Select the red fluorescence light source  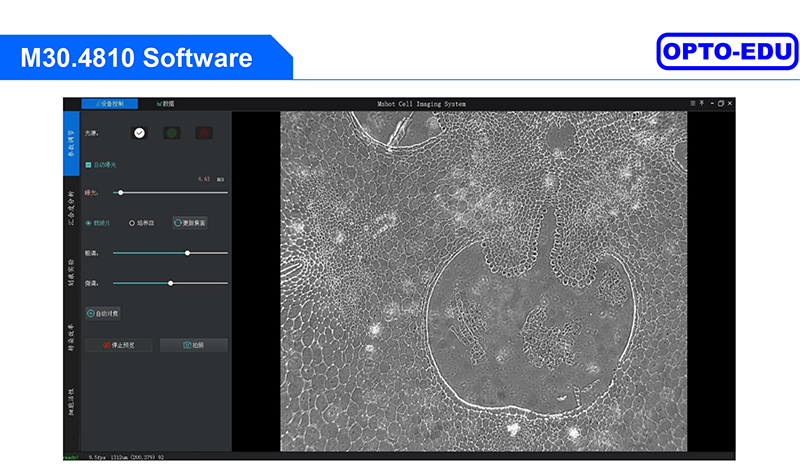pyautogui.click(x=204, y=133)
